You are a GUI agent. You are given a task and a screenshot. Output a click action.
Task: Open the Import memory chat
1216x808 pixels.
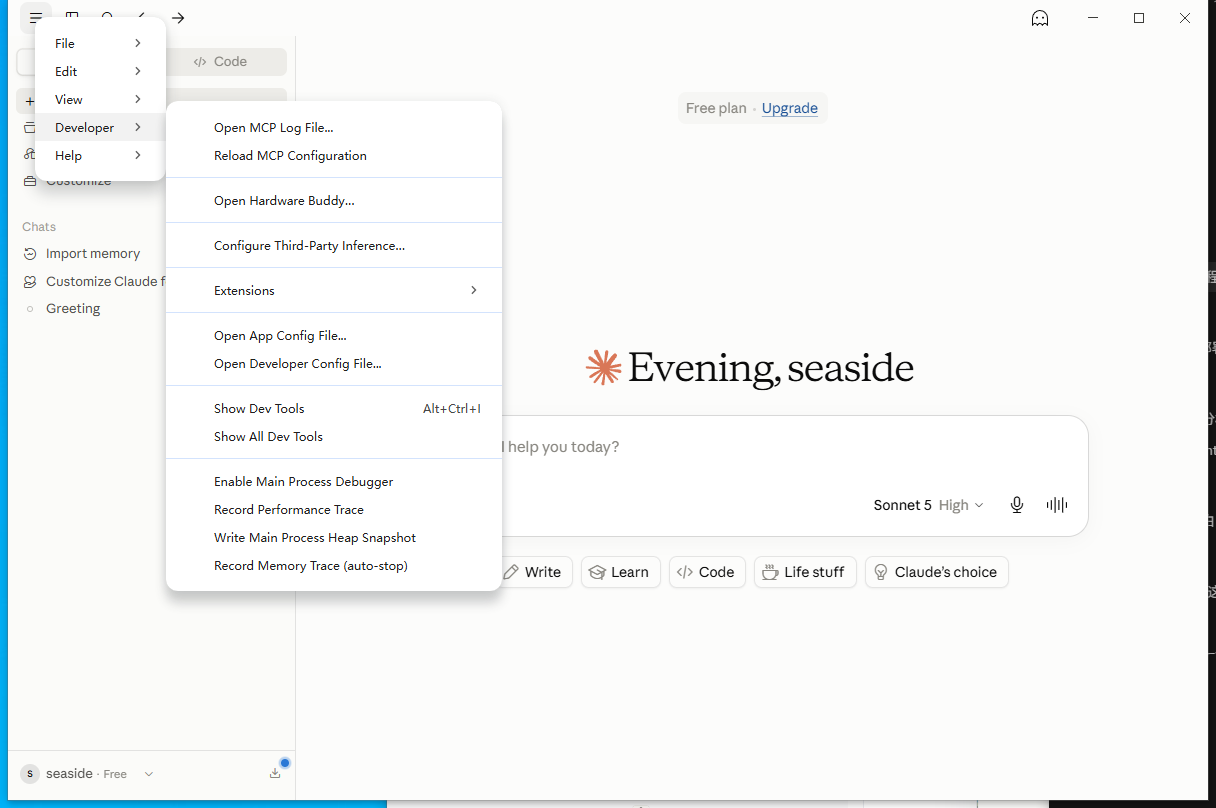pos(93,254)
